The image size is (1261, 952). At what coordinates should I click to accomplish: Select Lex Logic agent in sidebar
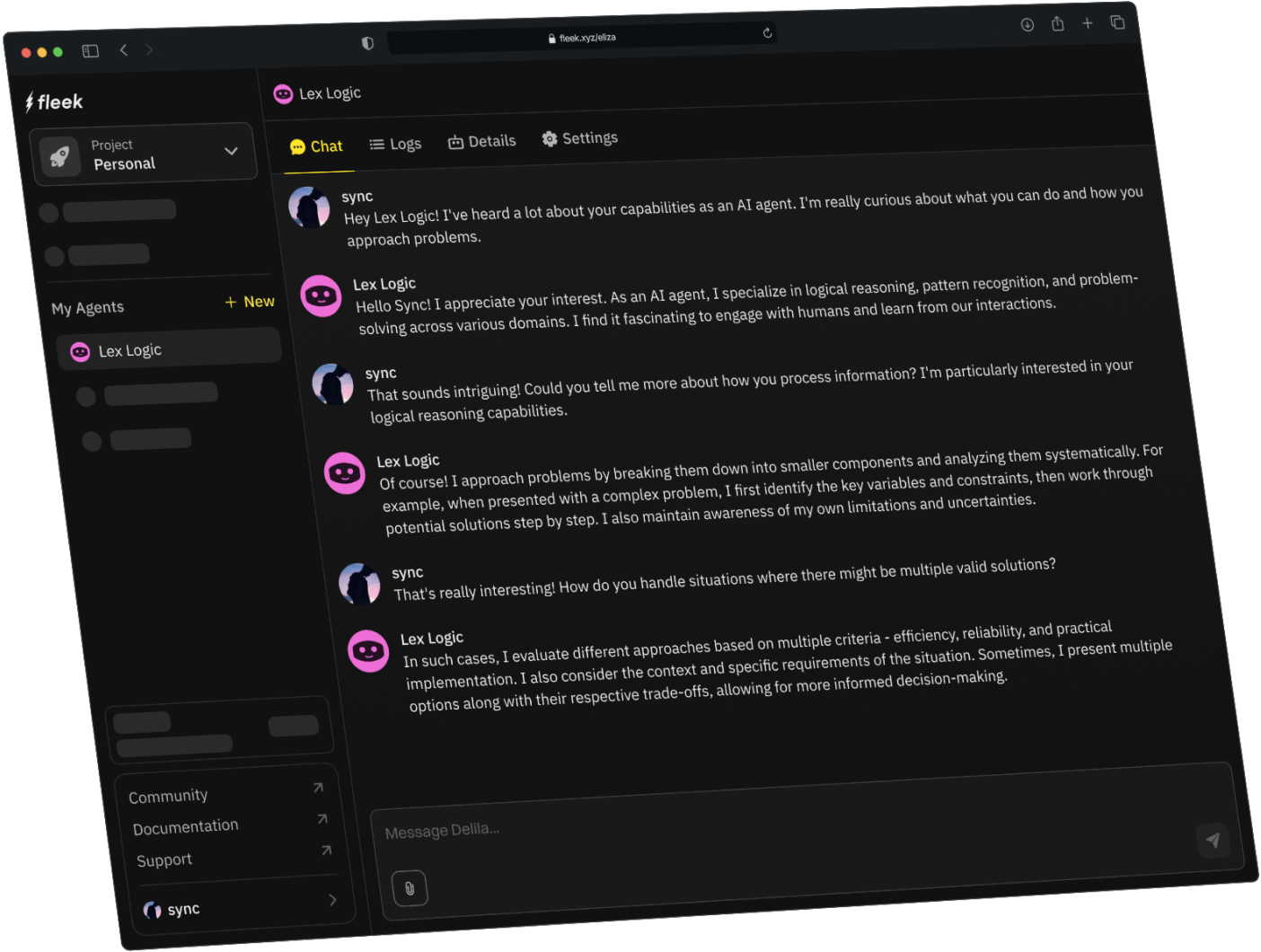click(x=169, y=349)
